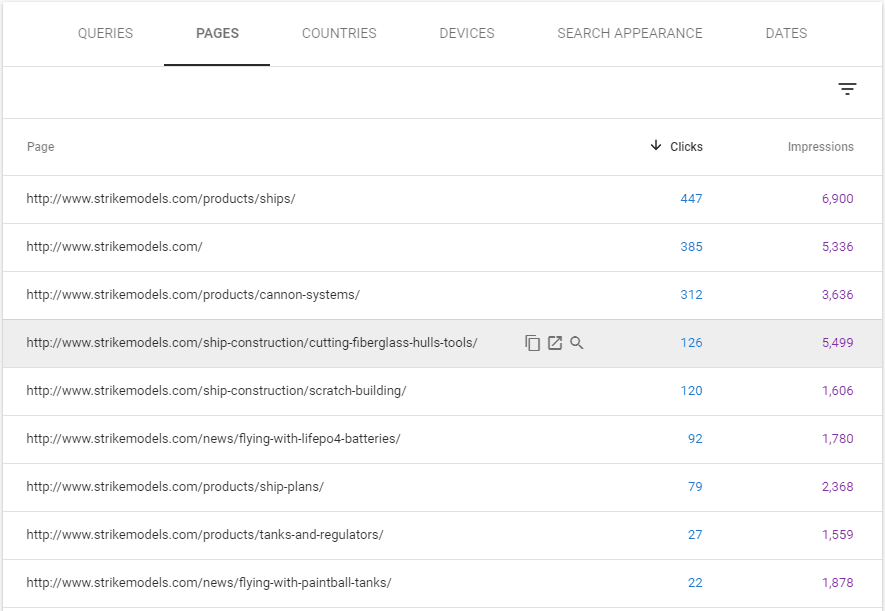The image size is (885, 611).
Task: Select the products/ship-plans/ page row
Action: pos(442,486)
